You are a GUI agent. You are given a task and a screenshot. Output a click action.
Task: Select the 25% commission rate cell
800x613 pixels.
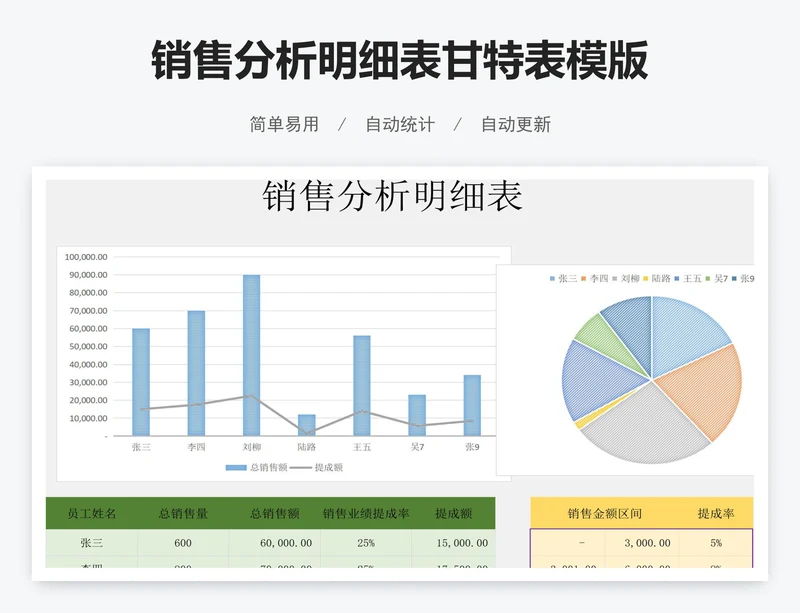coord(366,543)
